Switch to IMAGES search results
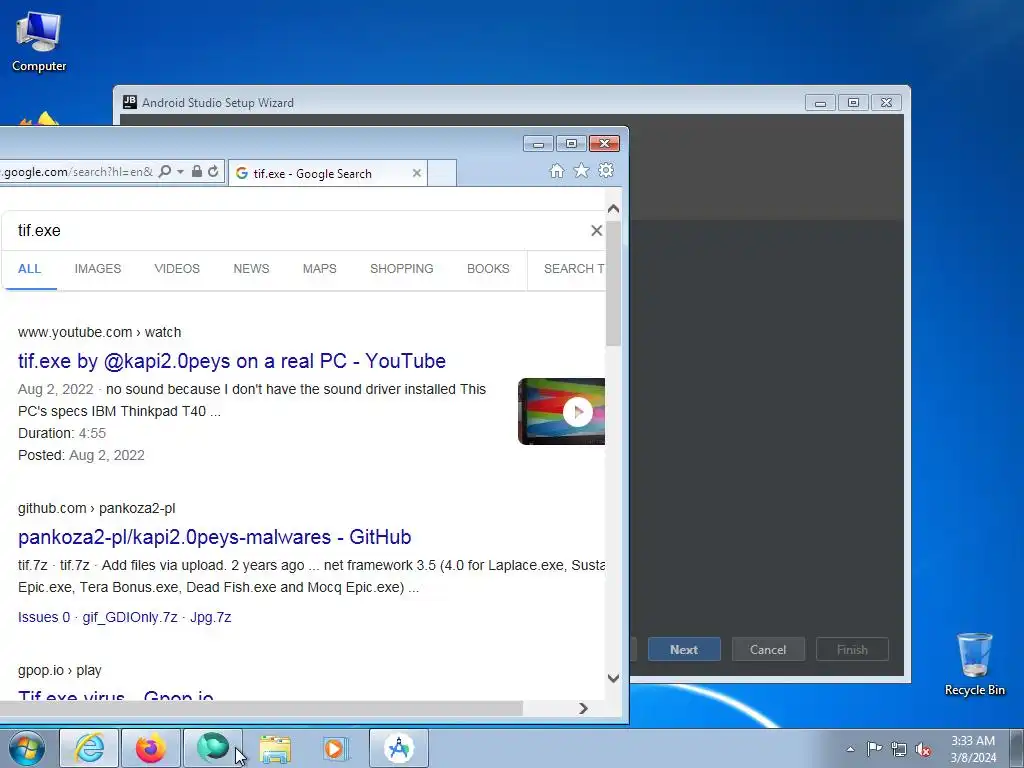The image size is (1024, 768). point(98,268)
